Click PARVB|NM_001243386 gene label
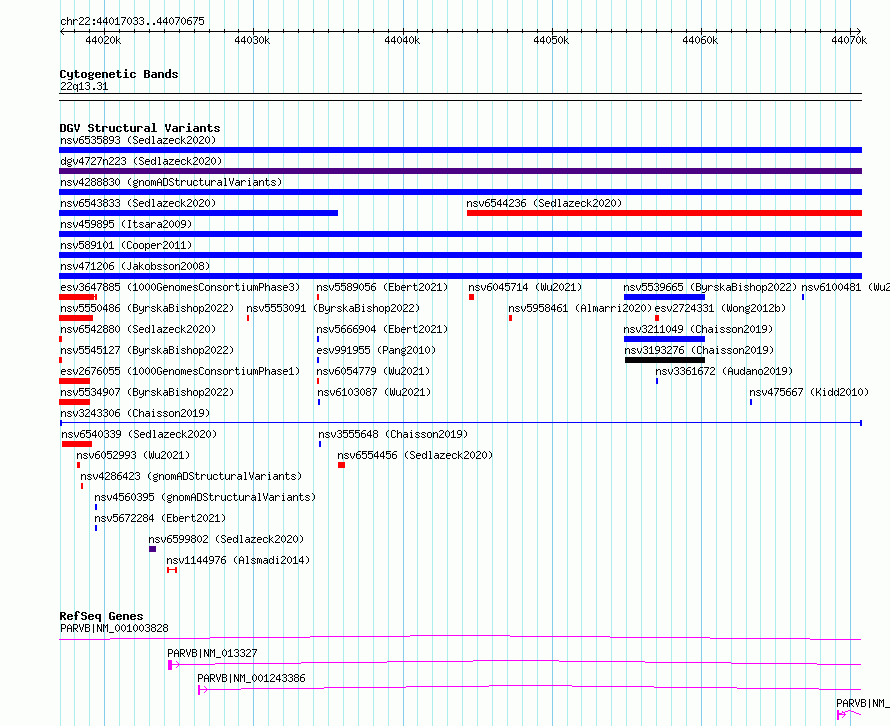 (251, 678)
